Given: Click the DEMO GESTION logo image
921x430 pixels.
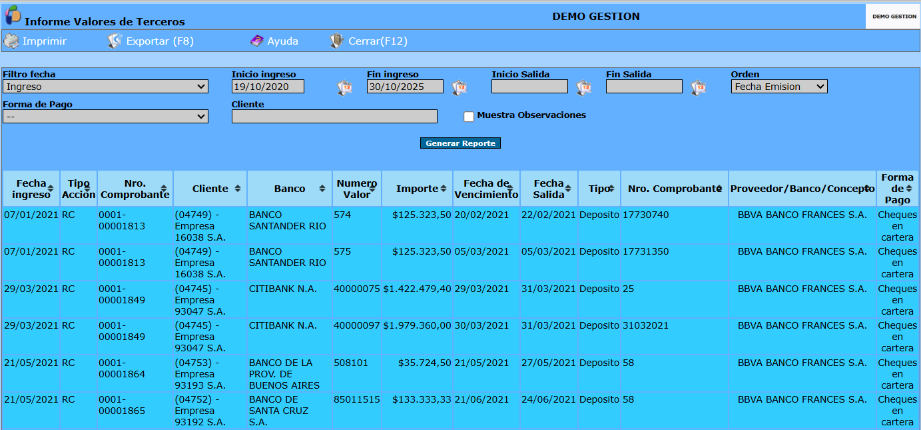Looking at the screenshot, I should [892, 16].
